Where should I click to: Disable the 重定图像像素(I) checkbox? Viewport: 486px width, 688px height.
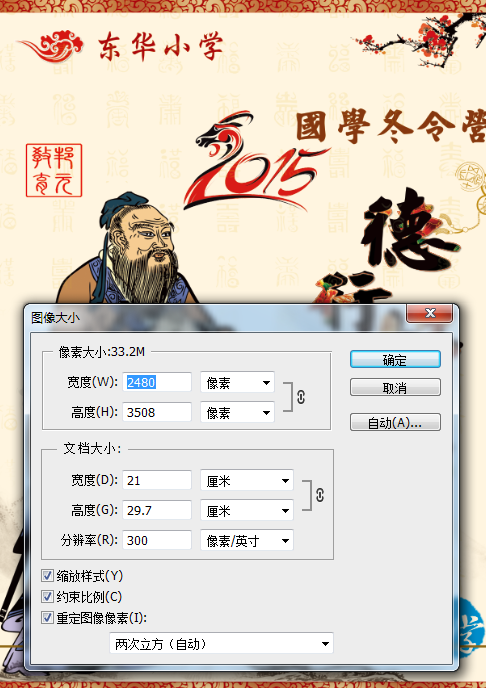pyautogui.click(x=47, y=618)
